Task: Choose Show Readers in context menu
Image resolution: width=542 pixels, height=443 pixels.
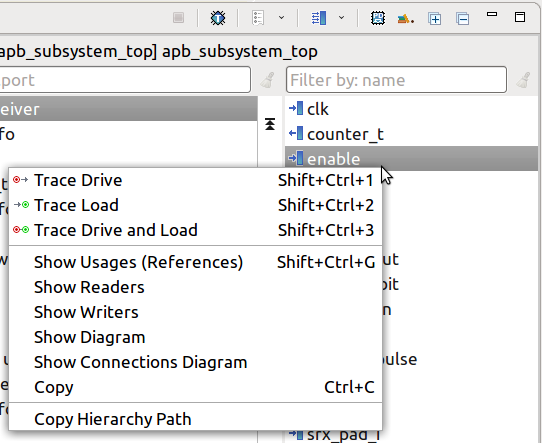Action: pyautogui.click(x=195, y=287)
